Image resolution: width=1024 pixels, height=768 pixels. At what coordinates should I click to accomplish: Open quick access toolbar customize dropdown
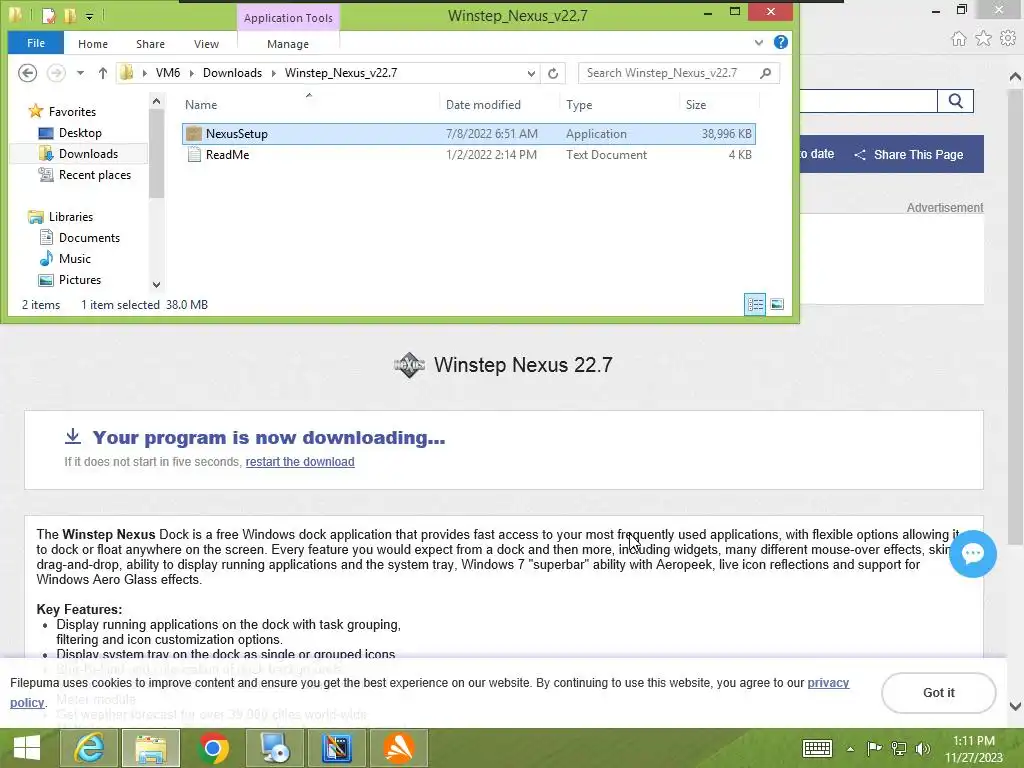pyautogui.click(x=89, y=16)
